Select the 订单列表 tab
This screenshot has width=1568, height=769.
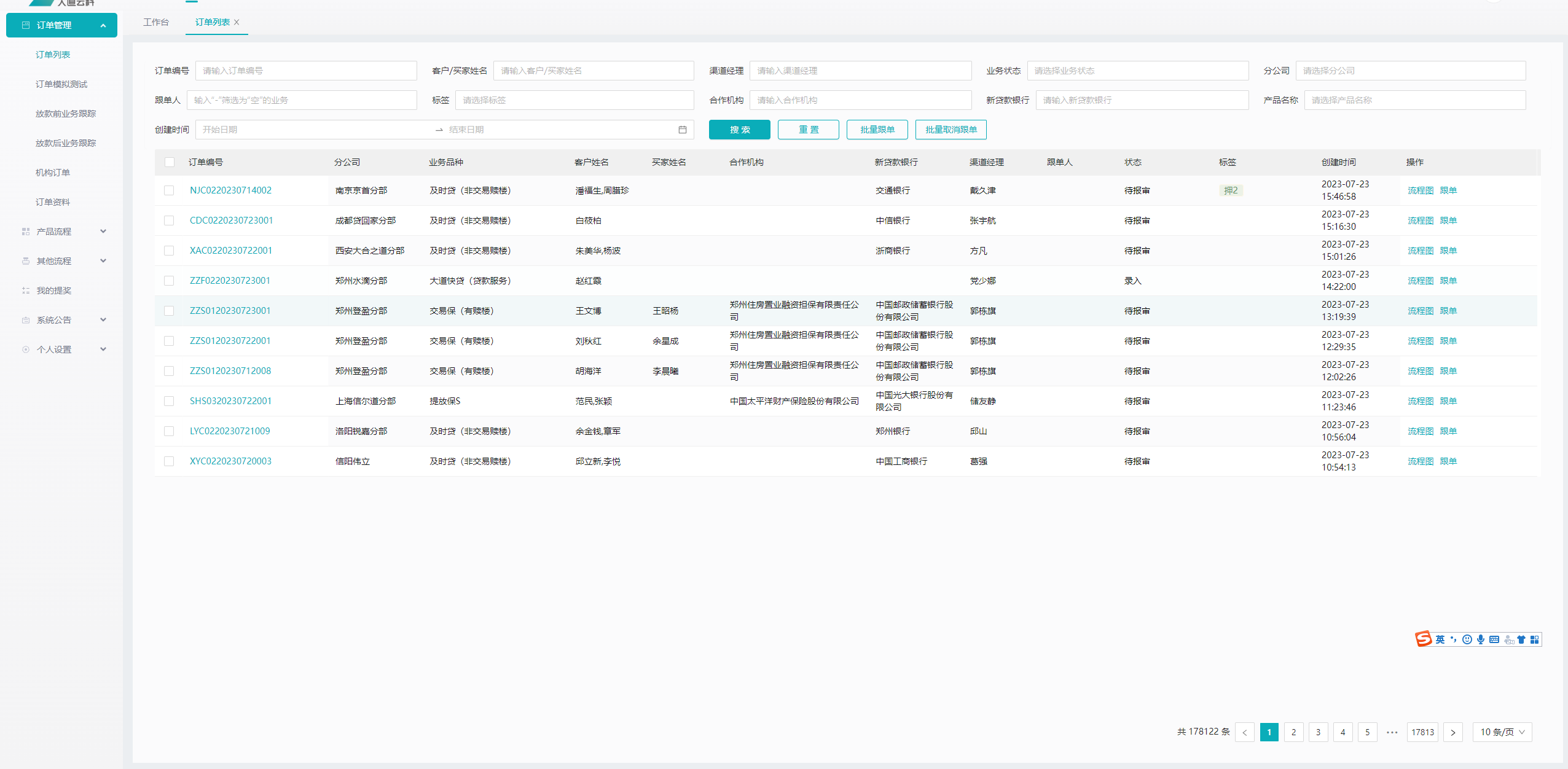click(213, 22)
